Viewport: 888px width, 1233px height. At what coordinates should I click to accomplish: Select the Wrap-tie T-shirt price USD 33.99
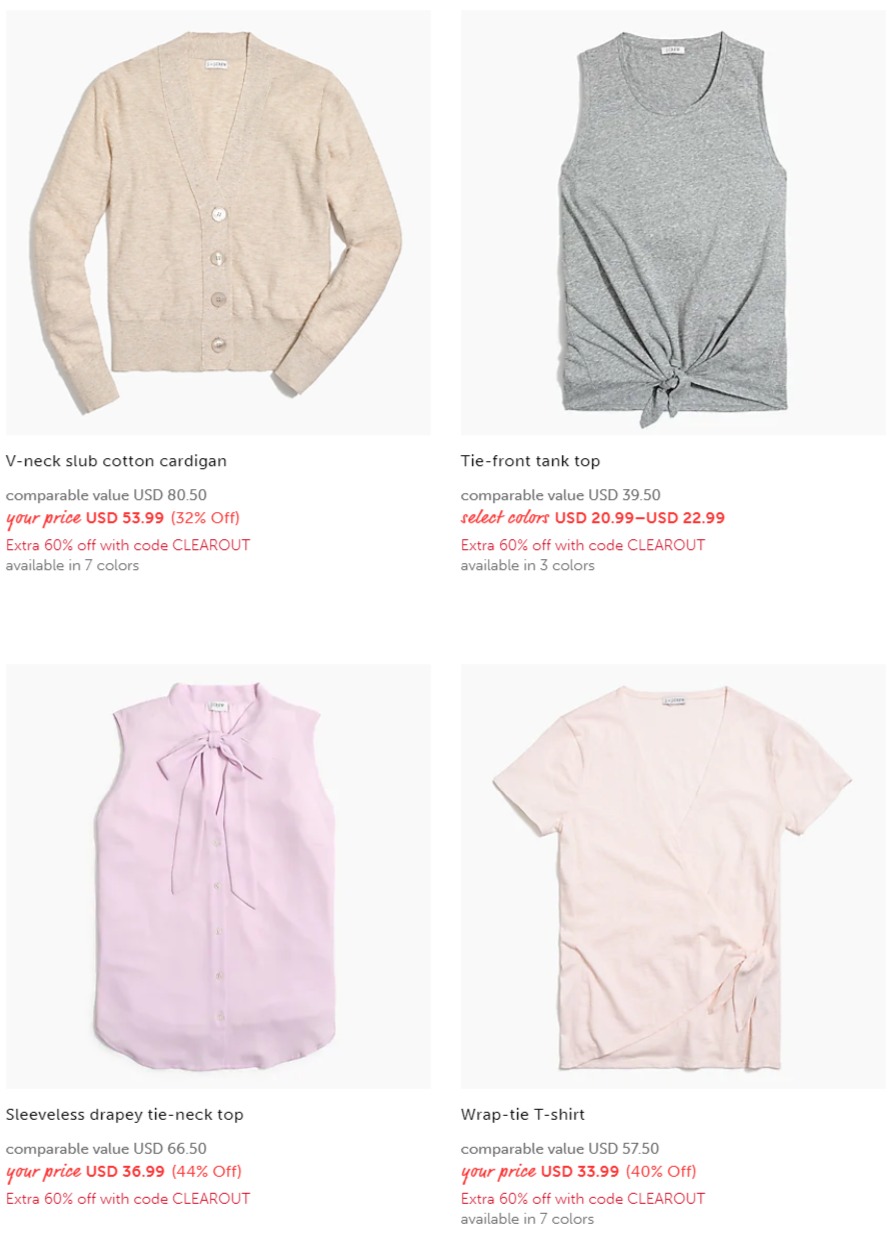(580, 1171)
